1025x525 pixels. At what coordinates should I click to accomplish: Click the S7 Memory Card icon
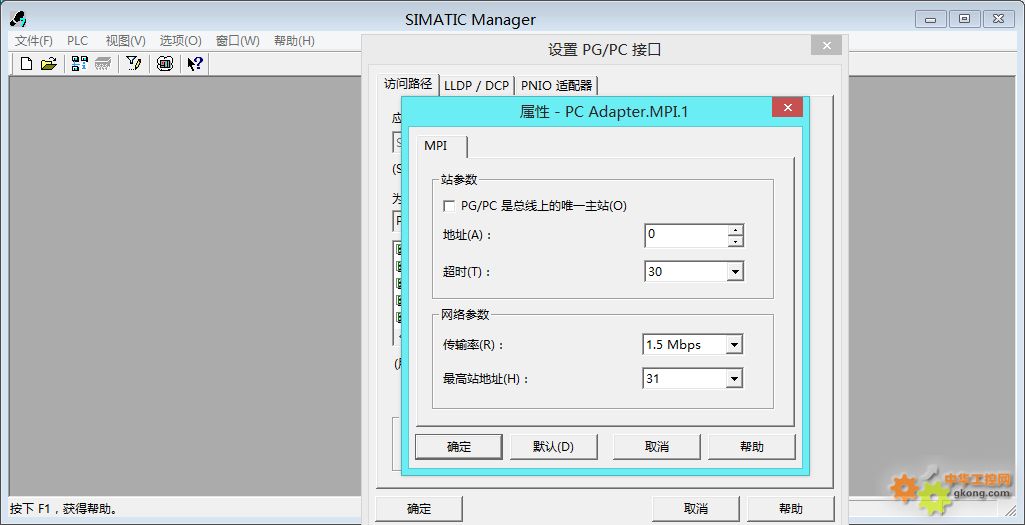tap(103, 63)
